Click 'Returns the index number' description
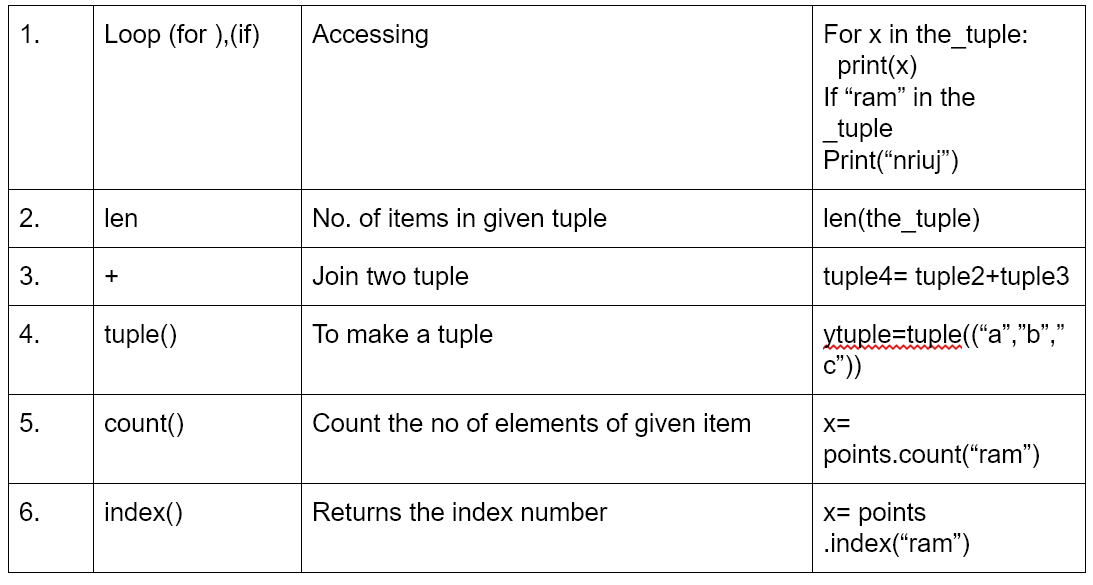 pos(459,512)
